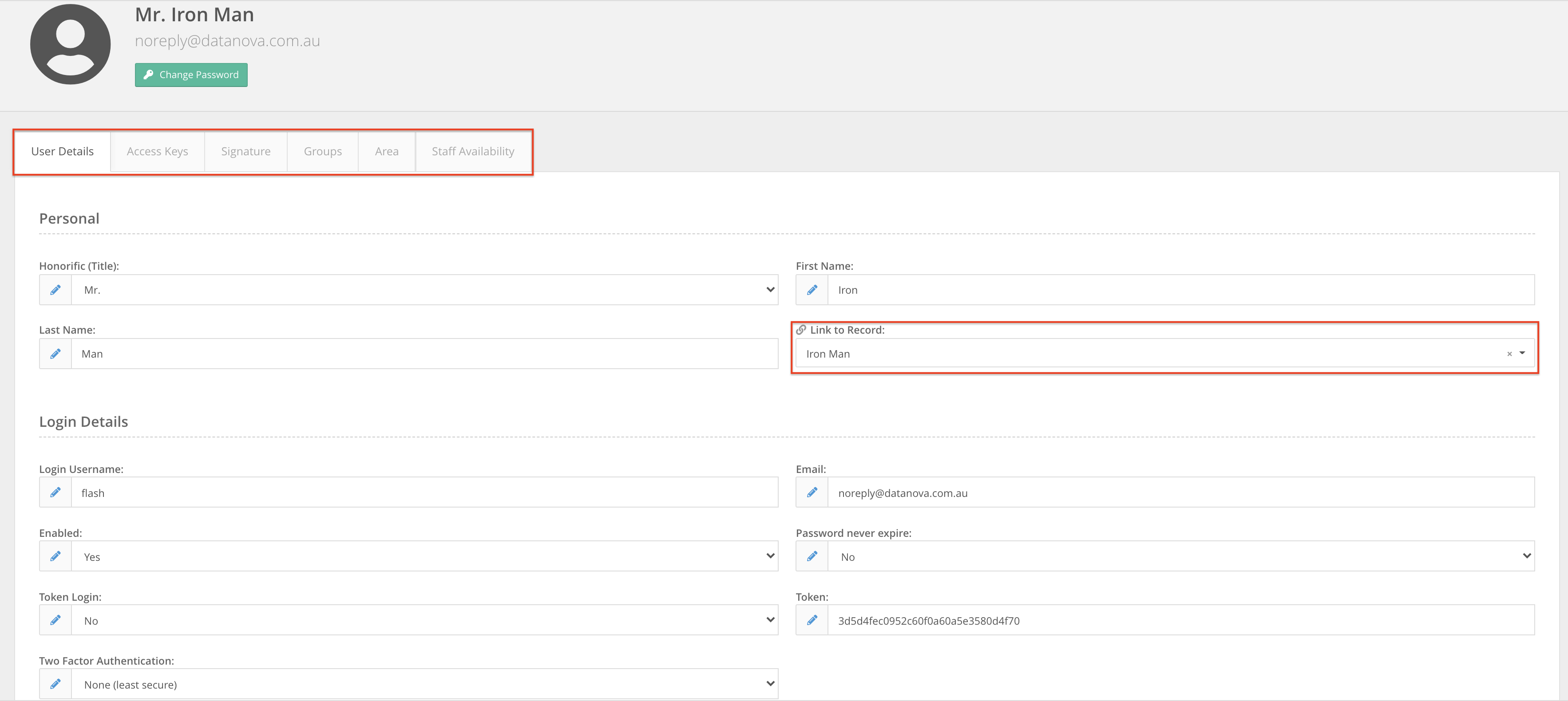Click the key icon on Change Password

click(148, 75)
